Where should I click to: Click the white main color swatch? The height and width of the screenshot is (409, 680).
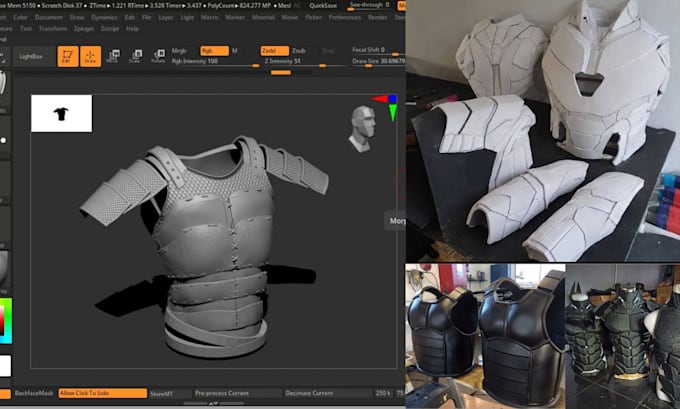[x=5, y=366]
